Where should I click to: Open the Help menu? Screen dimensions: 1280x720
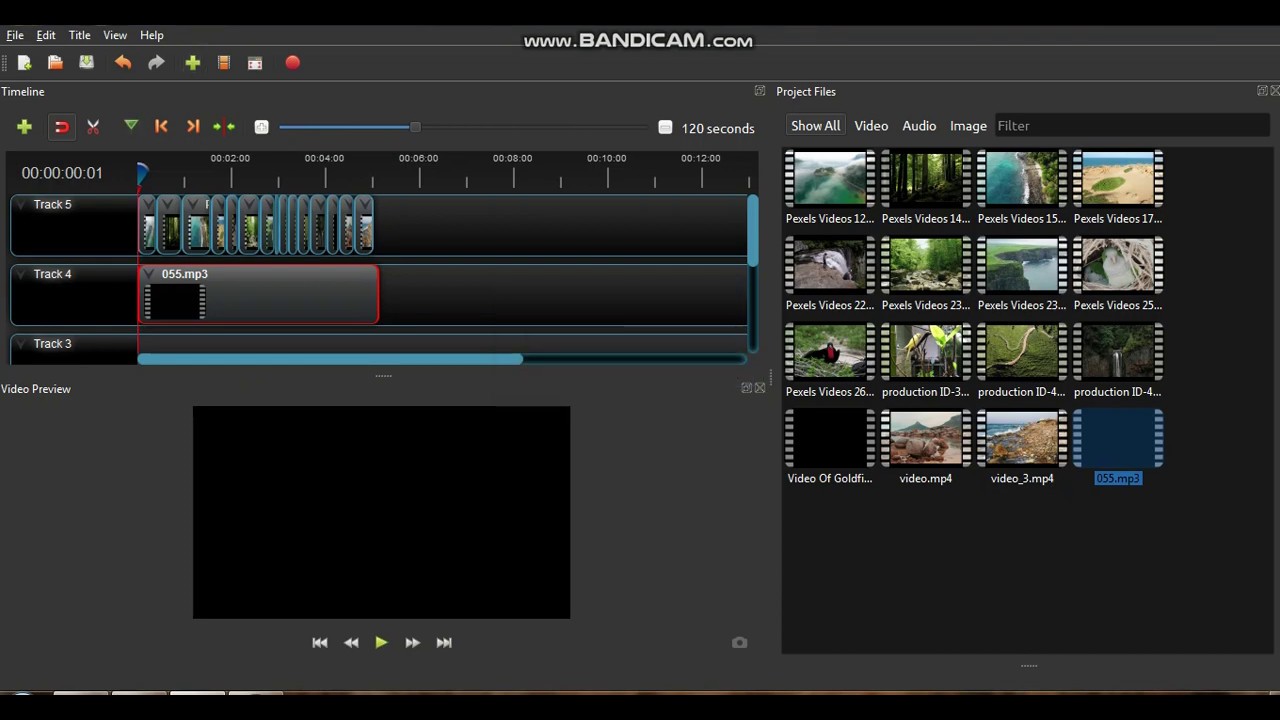[152, 35]
